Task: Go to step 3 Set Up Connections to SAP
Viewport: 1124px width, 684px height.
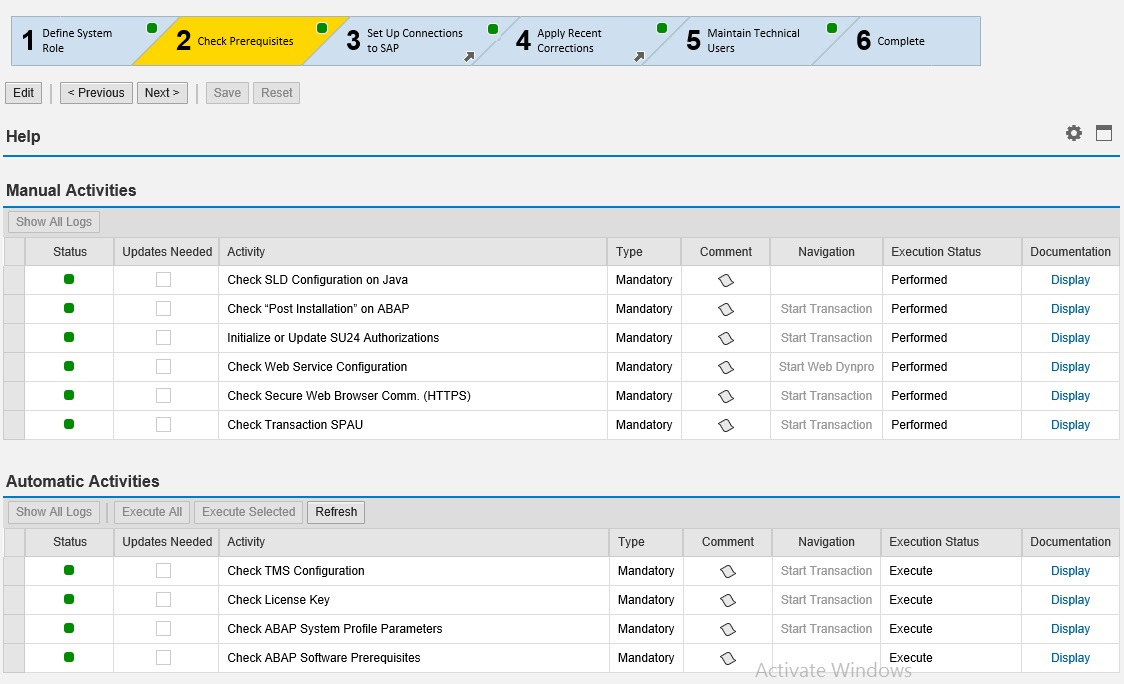Action: coord(410,41)
